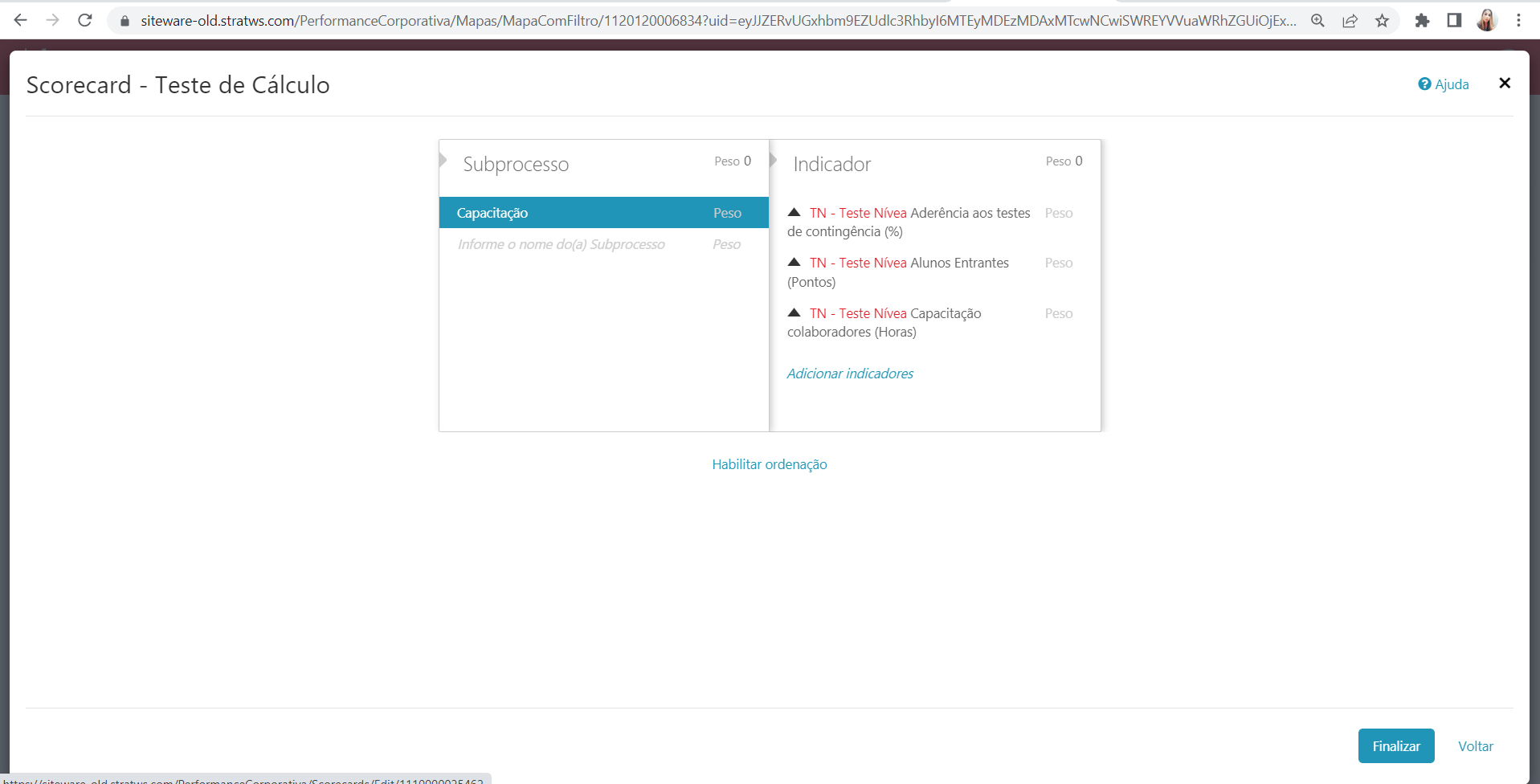Open the browser zoom magnifier icon

[1317, 21]
